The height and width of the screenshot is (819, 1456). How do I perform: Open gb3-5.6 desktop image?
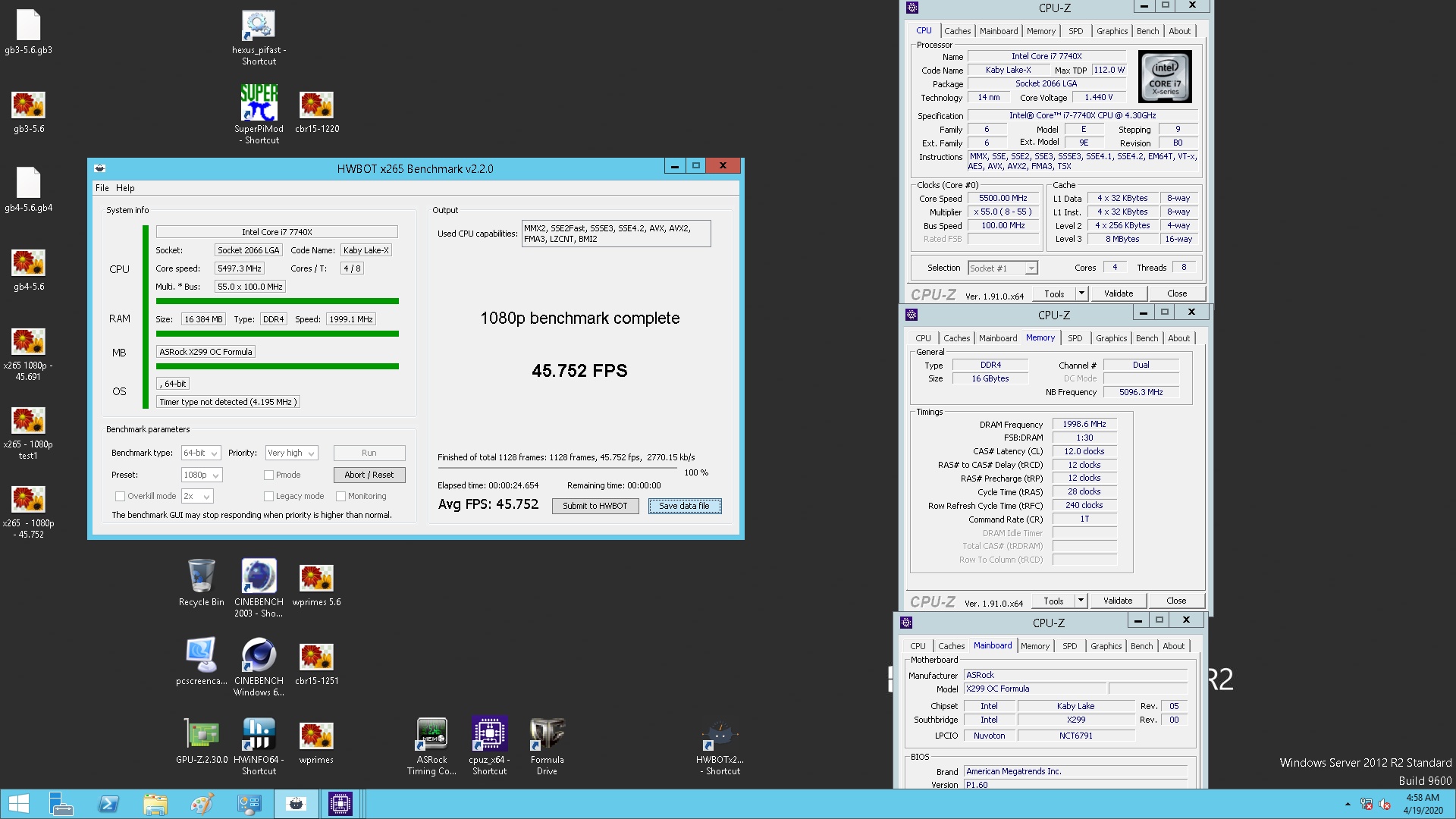[28, 112]
